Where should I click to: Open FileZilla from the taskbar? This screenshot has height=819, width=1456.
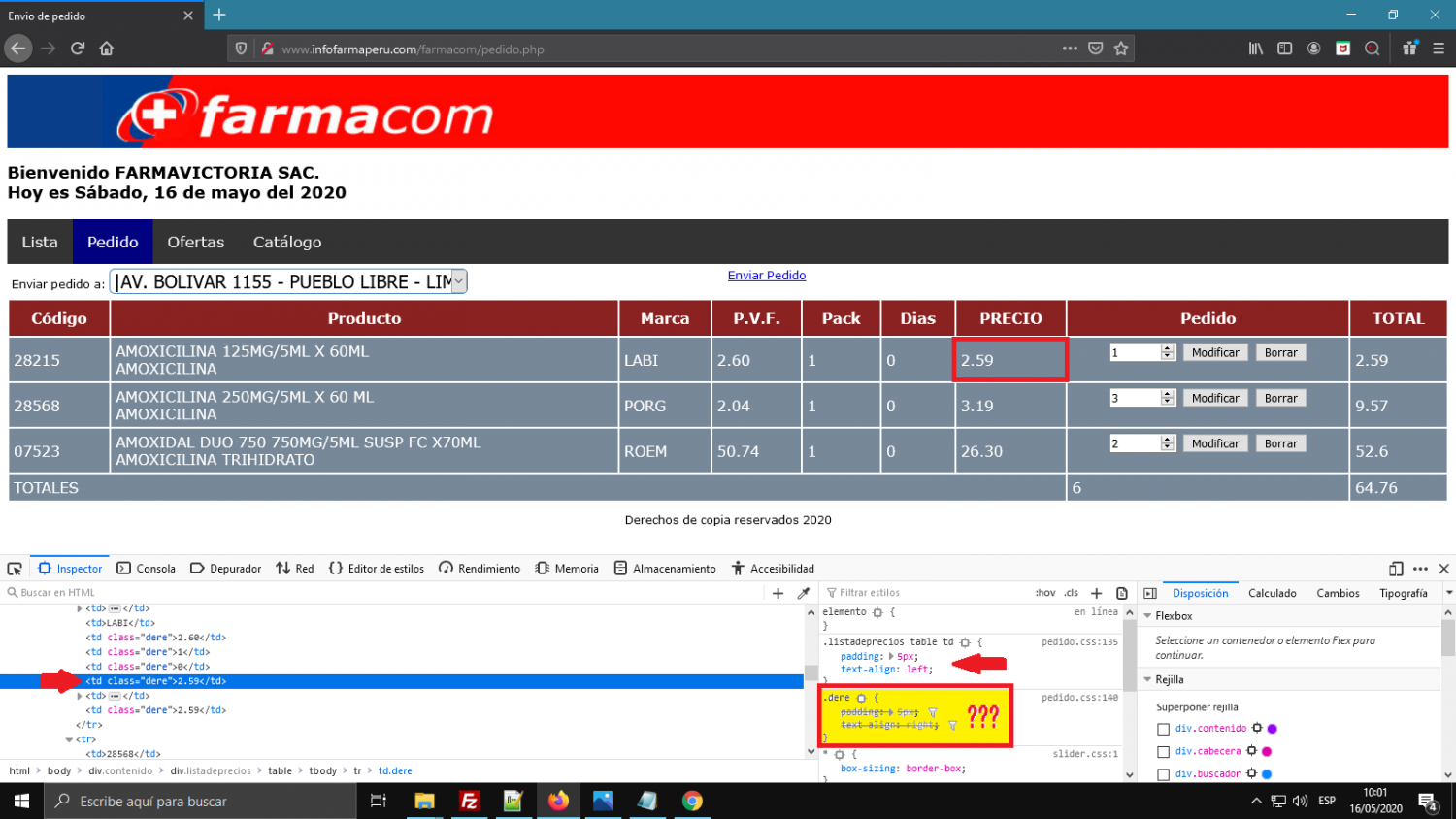(469, 801)
